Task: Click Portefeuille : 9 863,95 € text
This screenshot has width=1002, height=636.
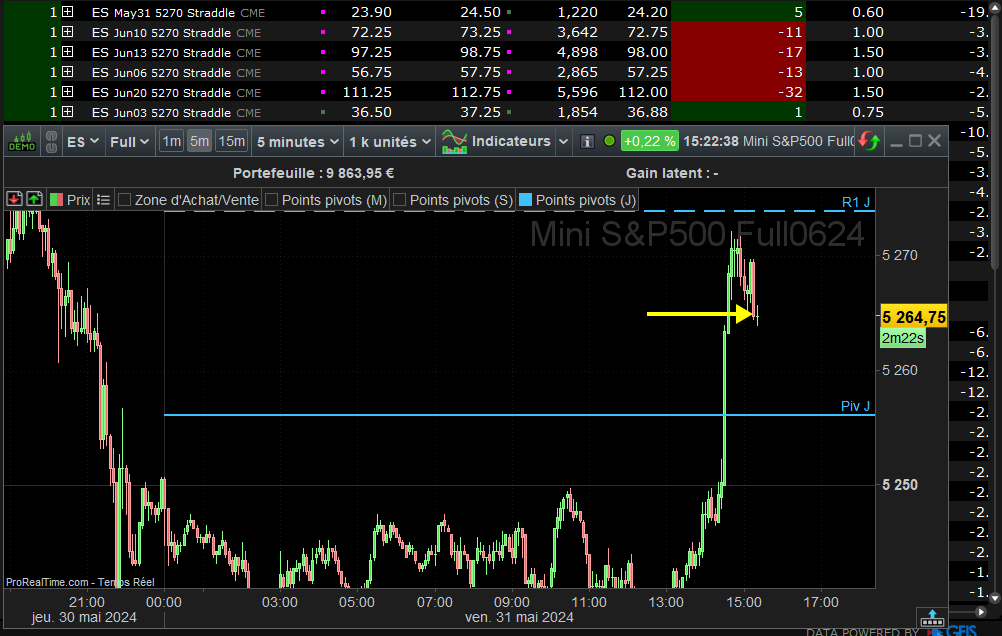Action: 313,173
